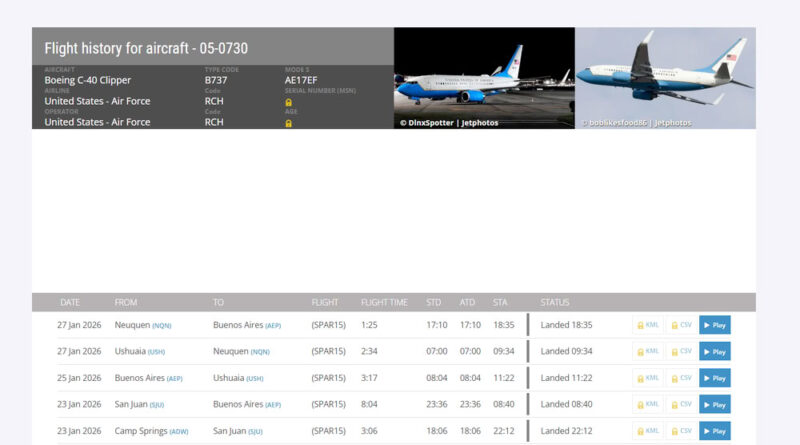
Task: Download KML for Ushuaia to Neuquen flight
Action: pos(647,351)
